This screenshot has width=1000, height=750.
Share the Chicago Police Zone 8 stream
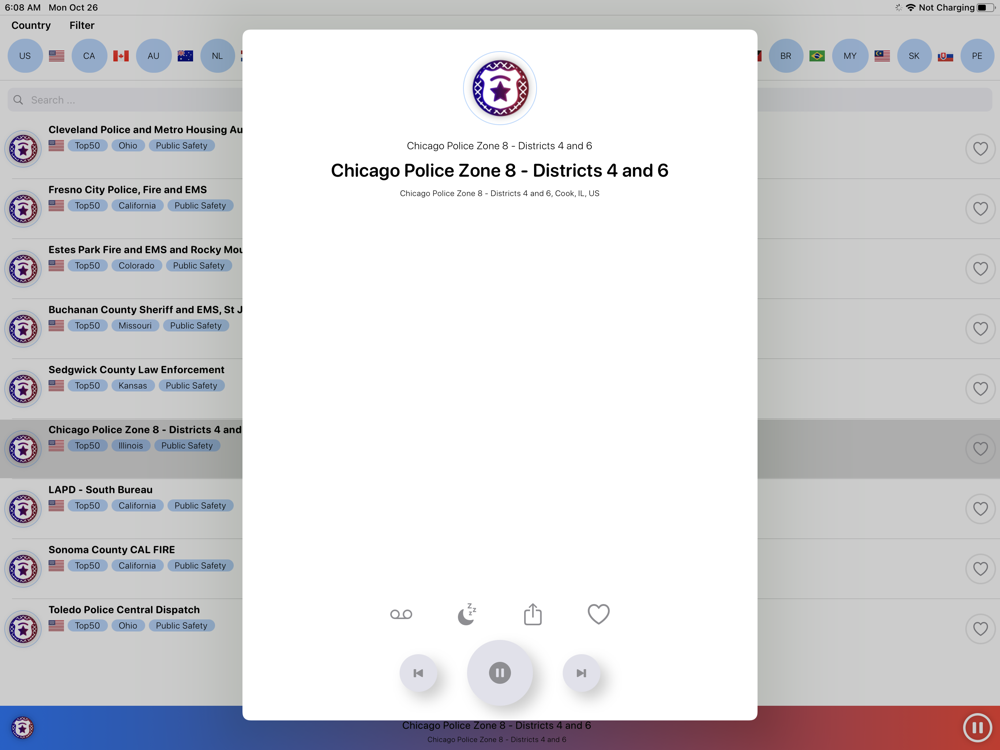point(533,614)
